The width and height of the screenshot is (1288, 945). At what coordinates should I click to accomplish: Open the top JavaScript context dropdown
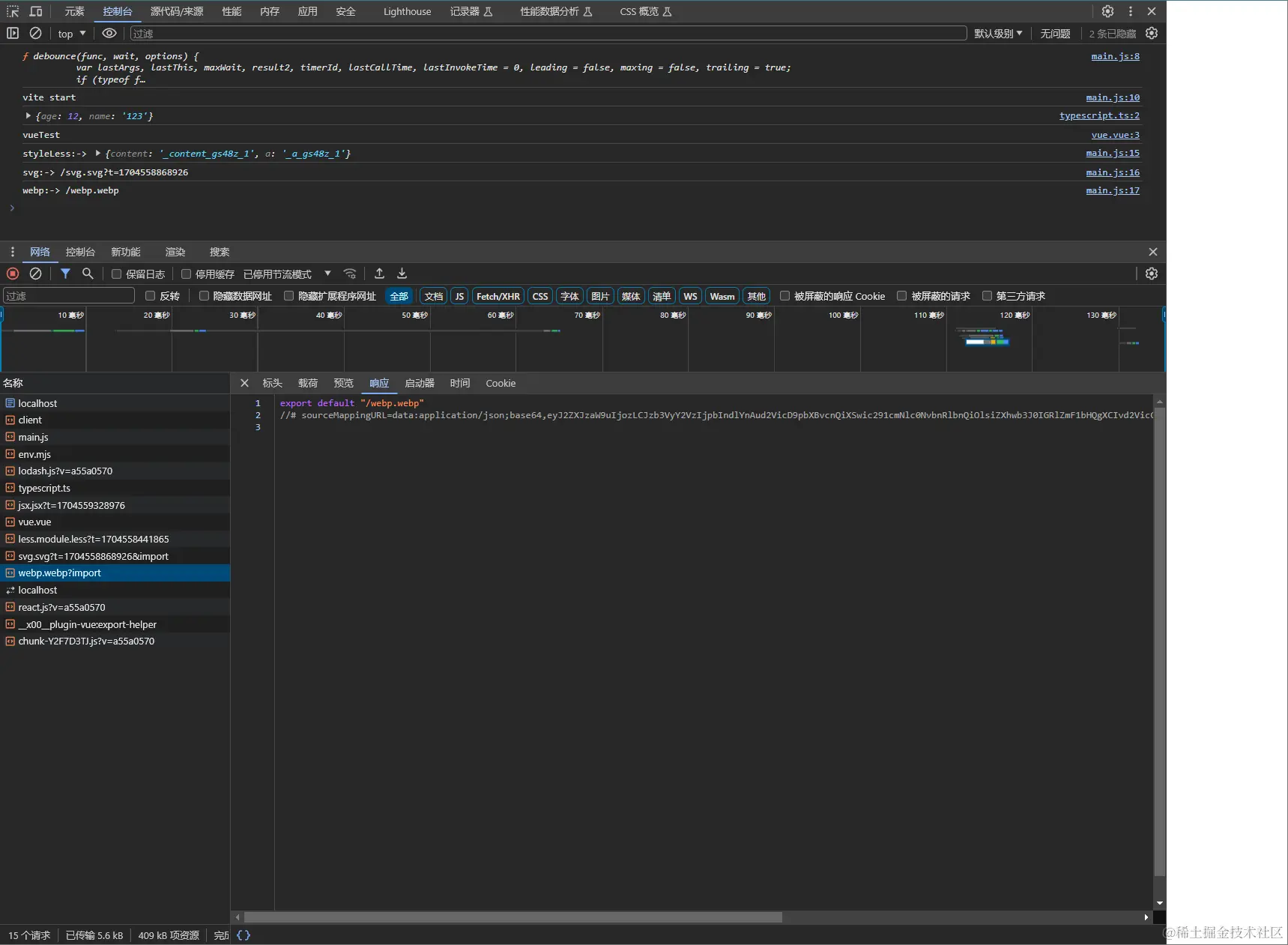[x=72, y=34]
